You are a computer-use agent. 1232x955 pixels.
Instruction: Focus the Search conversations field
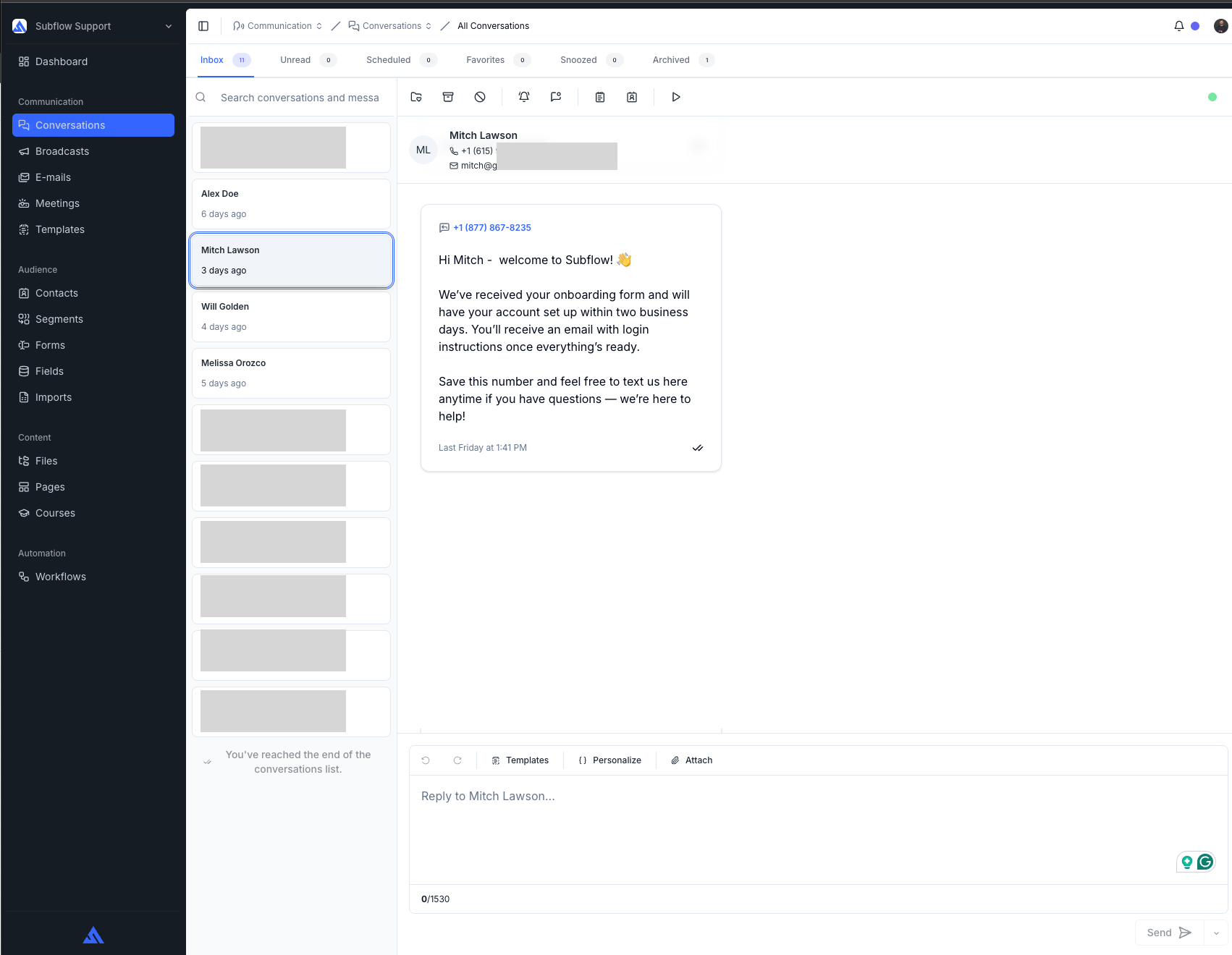[x=300, y=98]
